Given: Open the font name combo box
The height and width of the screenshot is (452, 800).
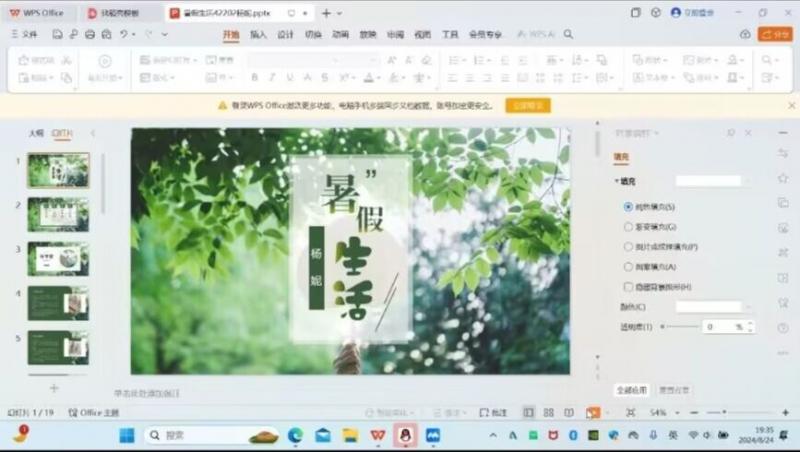Looking at the screenshot, I should click(294, 60).
